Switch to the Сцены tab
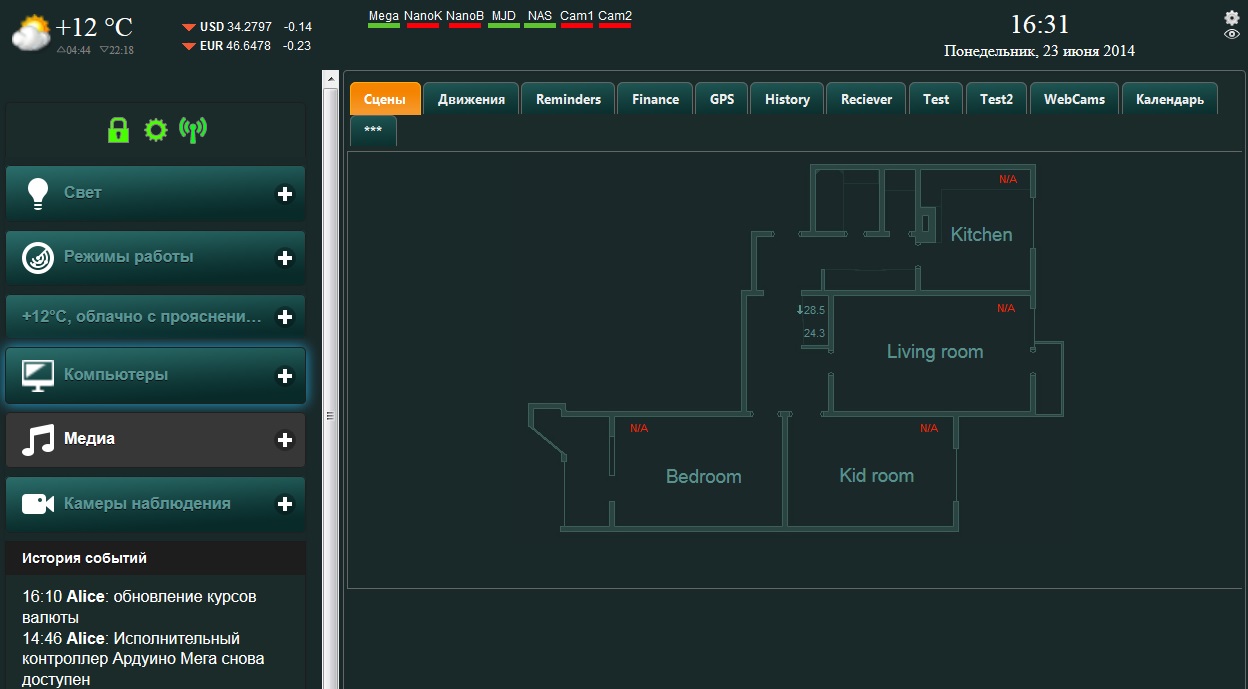Screen dimensions: 1248x689 point(385,99)
